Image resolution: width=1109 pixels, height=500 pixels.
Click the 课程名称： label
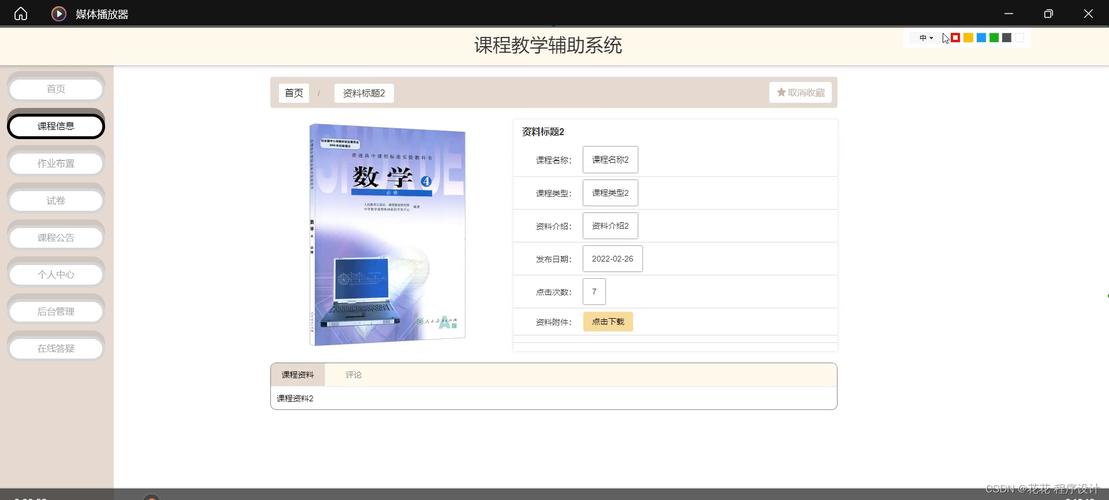point(554,161)
